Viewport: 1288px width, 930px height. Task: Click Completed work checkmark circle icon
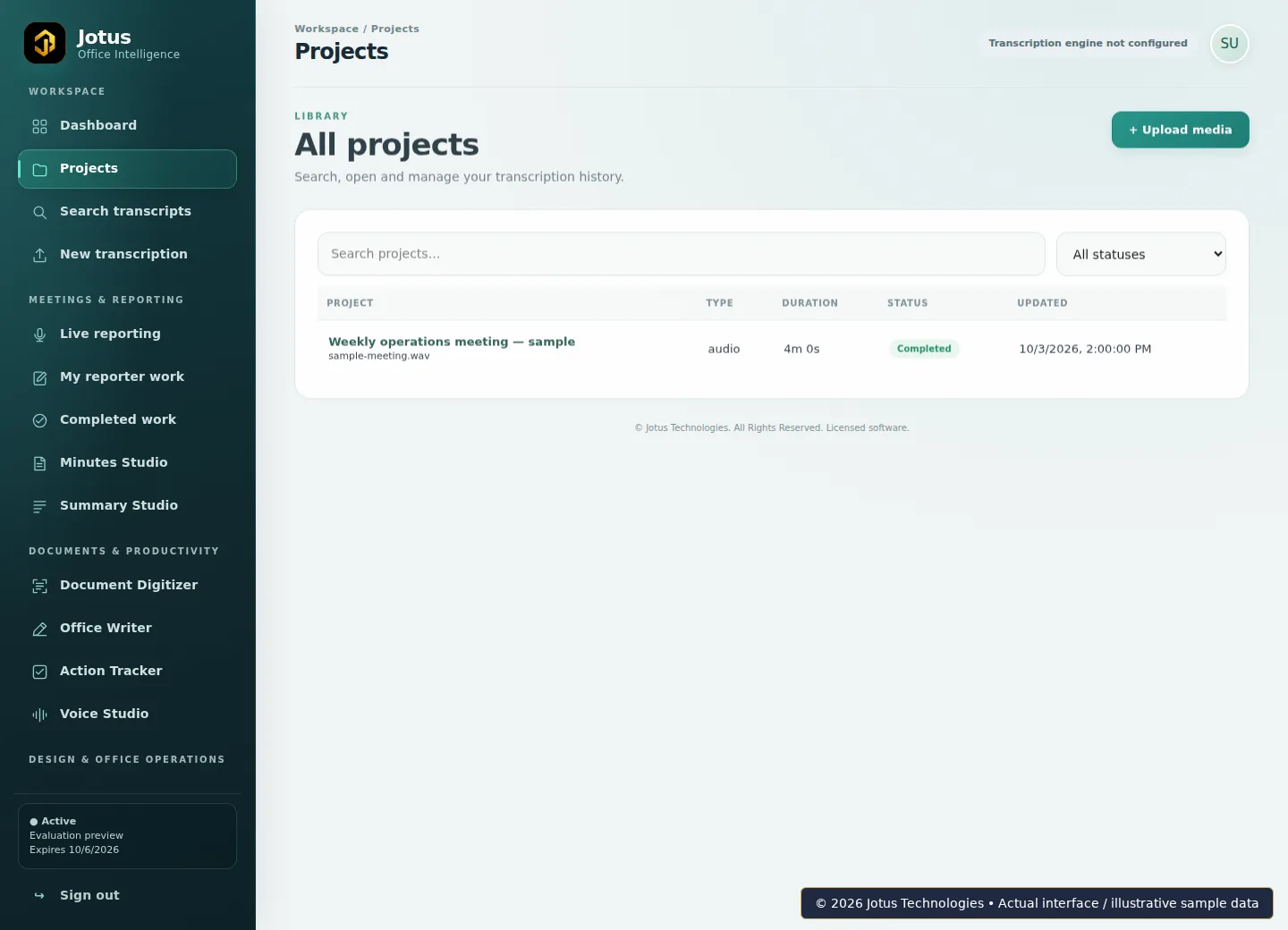point(39,420)
